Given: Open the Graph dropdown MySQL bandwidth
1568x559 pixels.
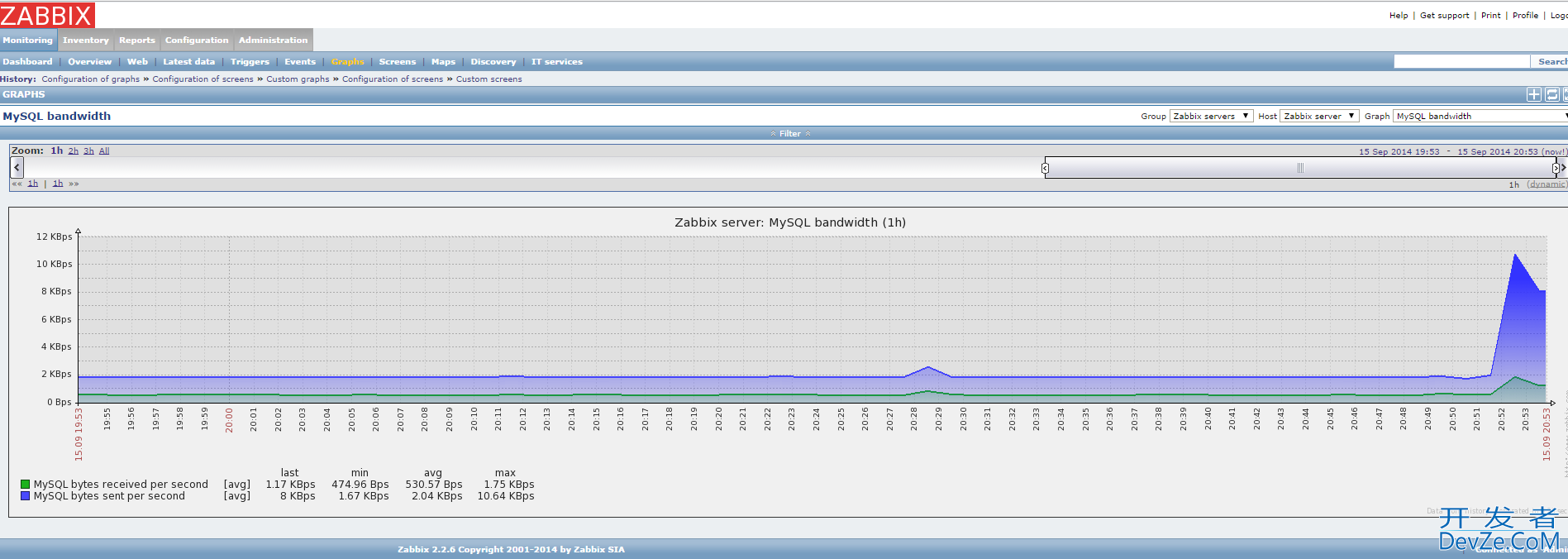Looking at the screenshot, I should click(1480, 116).
